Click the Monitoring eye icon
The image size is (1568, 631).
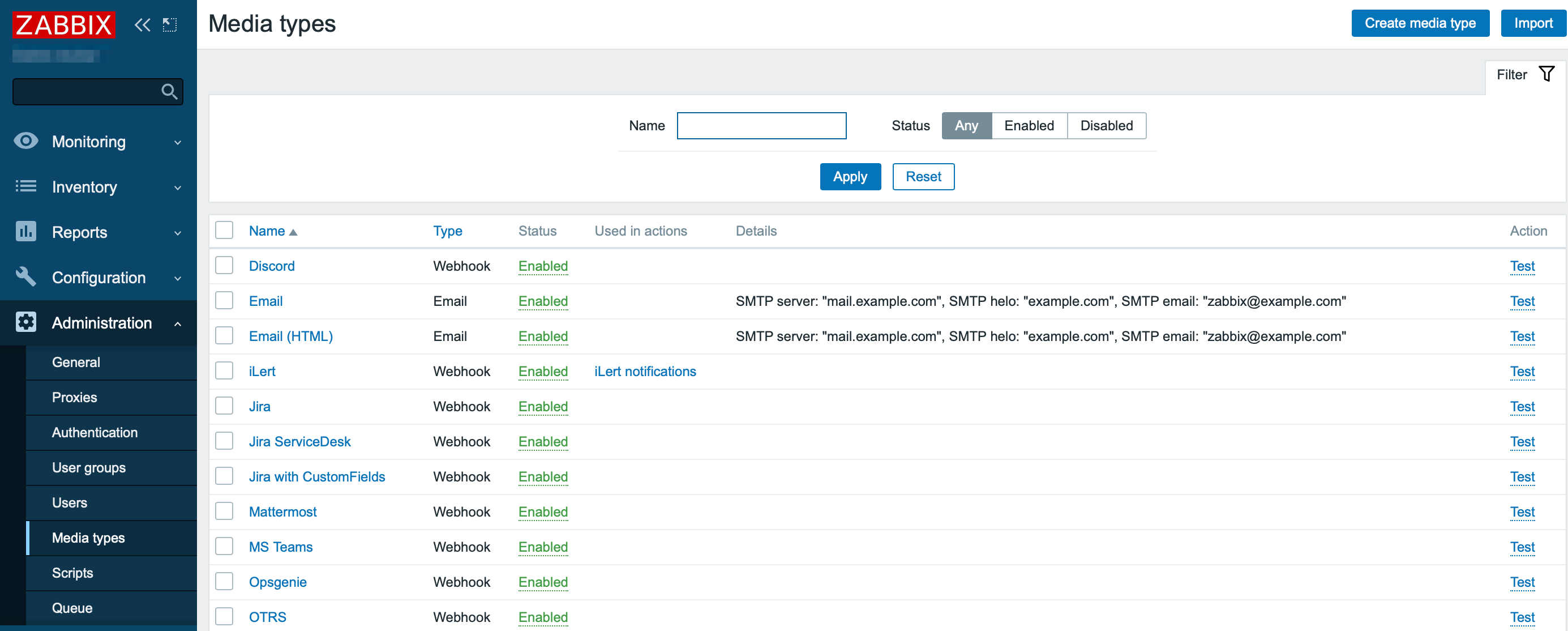(x=25, y=141)
